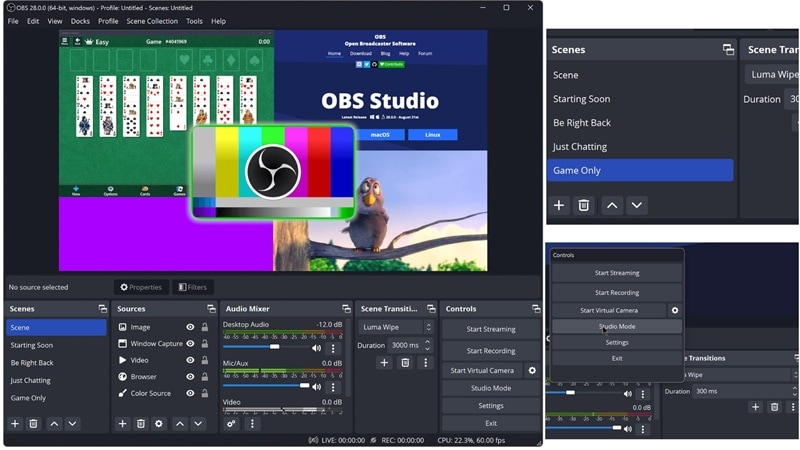
Task: Open the Docks menu
Action: point(80,21)
